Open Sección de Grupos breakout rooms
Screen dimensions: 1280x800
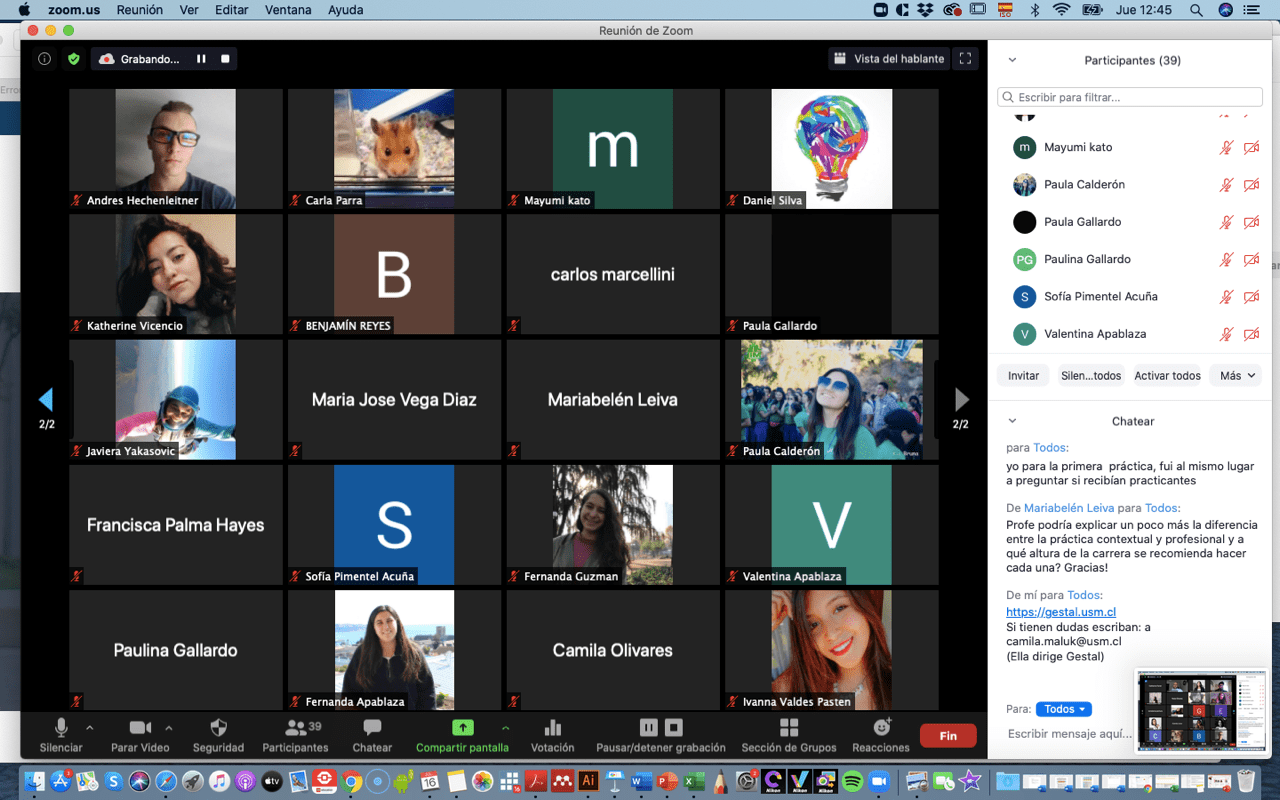pos(789,728)
